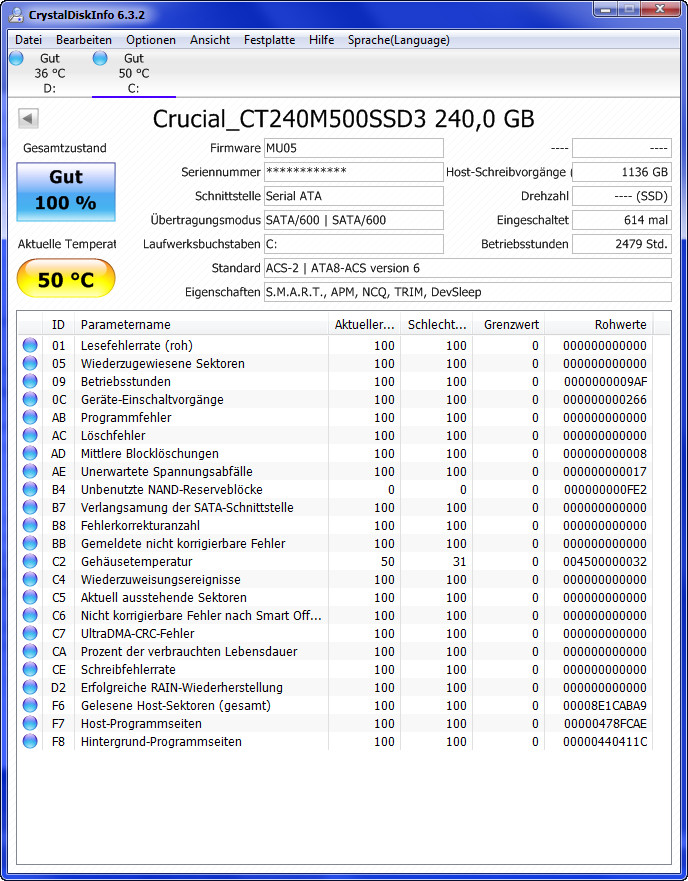Click status orb of Gehäusetemperatur row
The width and height of the screenshot is (688, 881).
(x=30, y=561)
